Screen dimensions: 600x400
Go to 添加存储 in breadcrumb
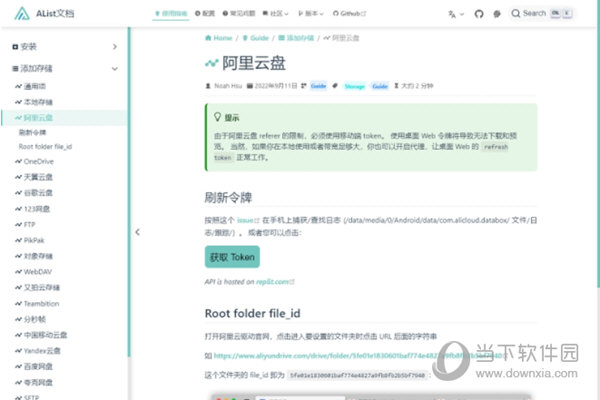coord(296,38)
